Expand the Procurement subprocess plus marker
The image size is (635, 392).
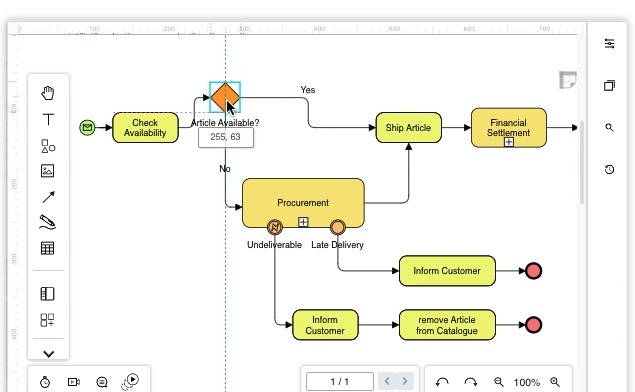click(303, 222)
